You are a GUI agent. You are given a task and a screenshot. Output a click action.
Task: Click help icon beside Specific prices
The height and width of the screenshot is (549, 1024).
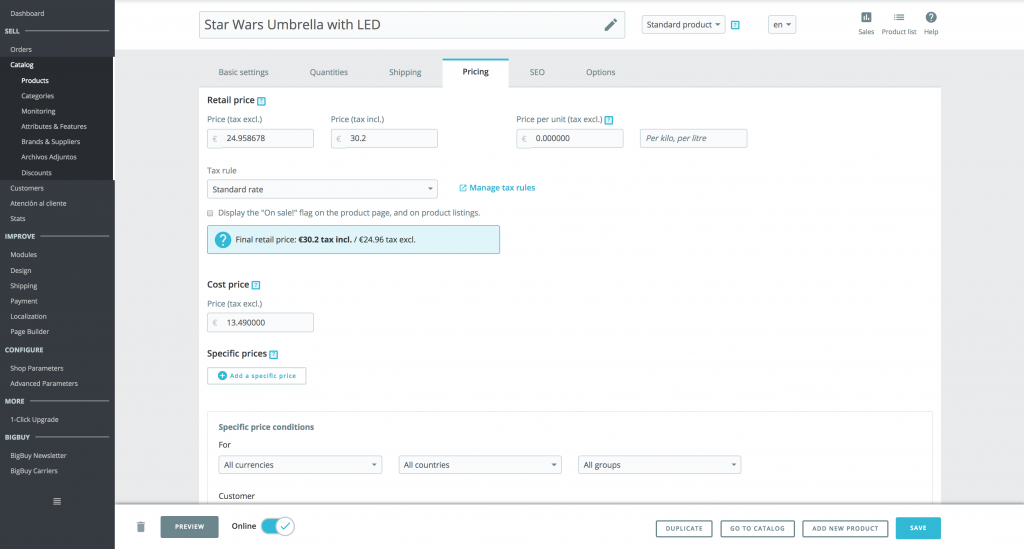coord(274,354)
